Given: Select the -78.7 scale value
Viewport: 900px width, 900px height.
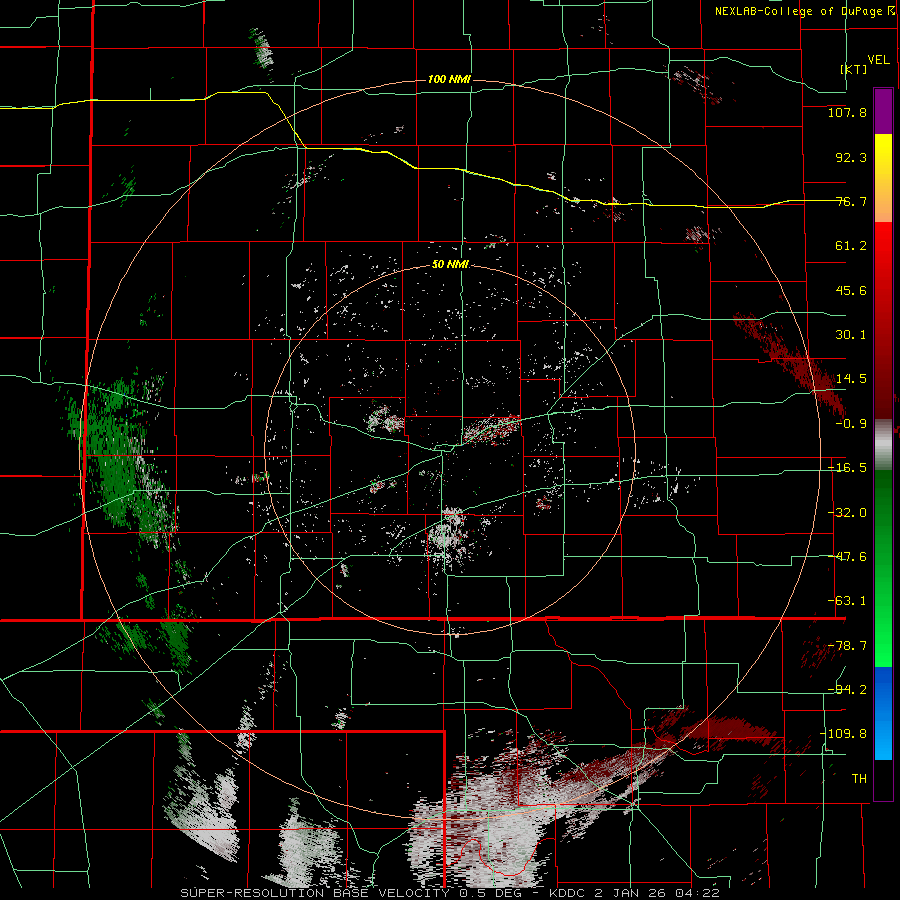Looking at the screenshot, I should (847, 646).
